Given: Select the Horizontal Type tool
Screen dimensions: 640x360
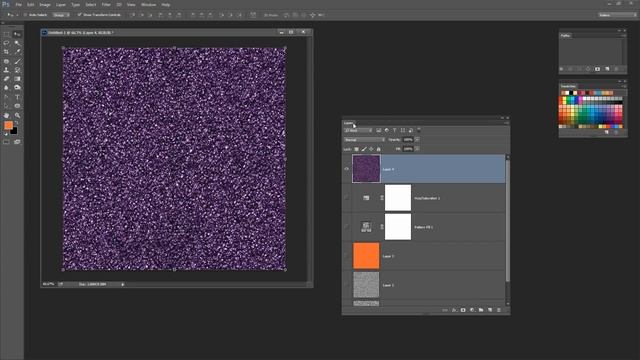Looking at the screenshot, I should click(17, 97).
